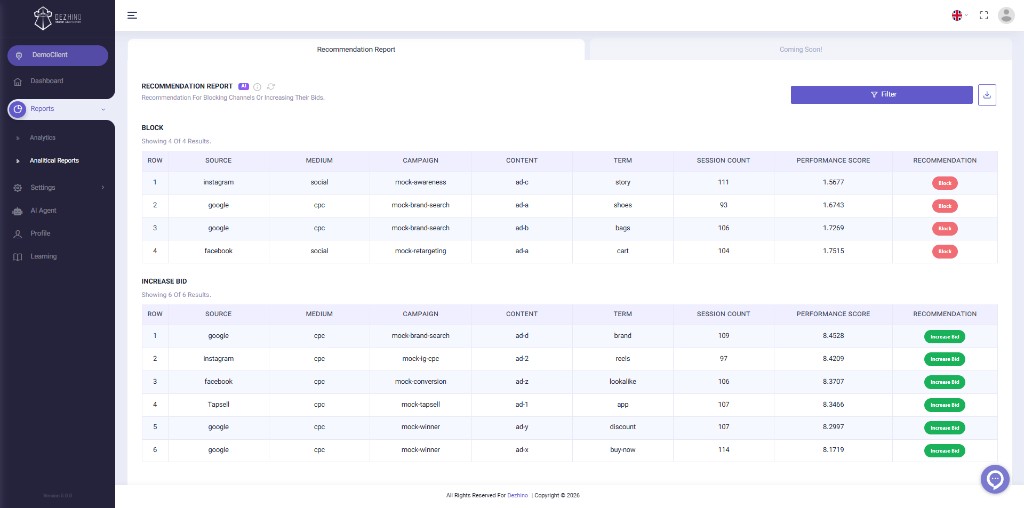This screenshot has width=1024, height=508.
Task: Click the Dashboard home icon
Action: click(18, 82)
